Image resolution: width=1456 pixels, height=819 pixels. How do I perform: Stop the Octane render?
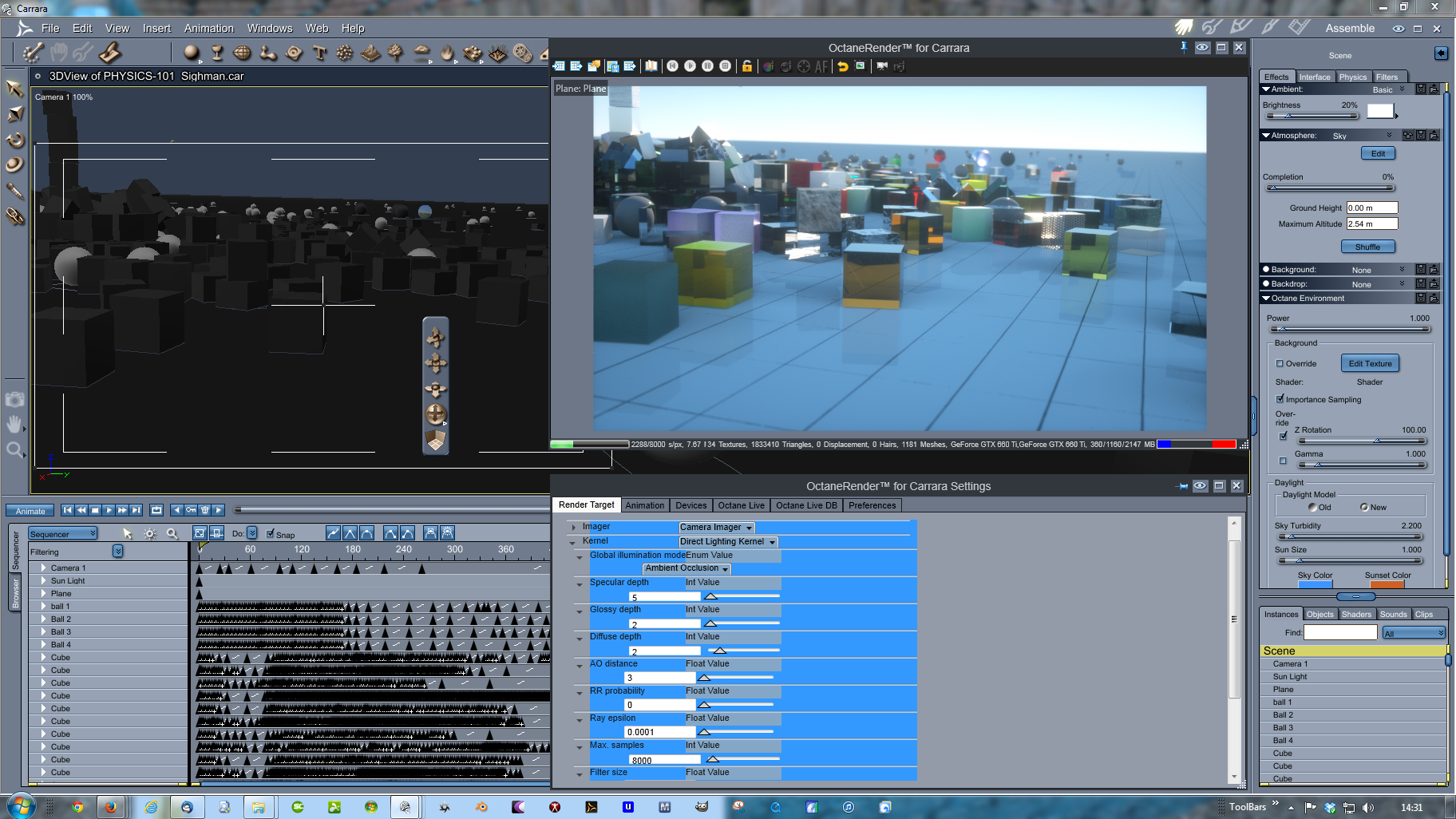tap(725, 66)
